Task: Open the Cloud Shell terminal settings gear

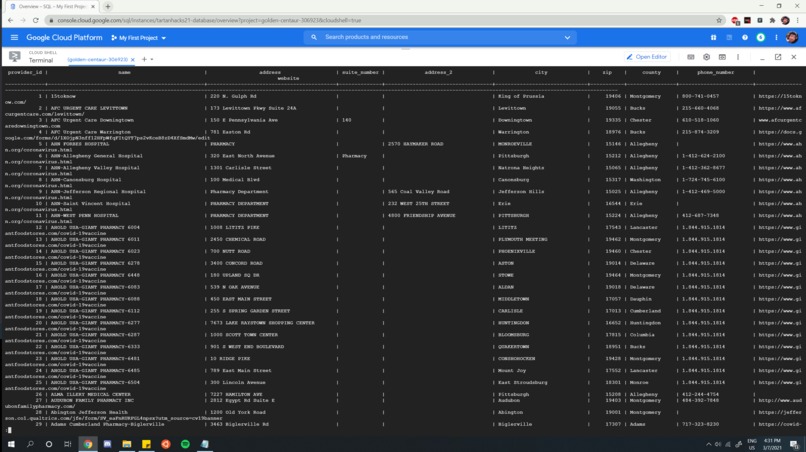Action: [706, 57]
